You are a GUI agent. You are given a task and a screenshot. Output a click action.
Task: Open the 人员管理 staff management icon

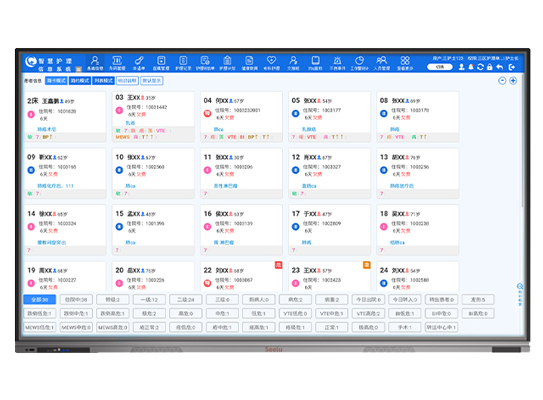[381, 63]
